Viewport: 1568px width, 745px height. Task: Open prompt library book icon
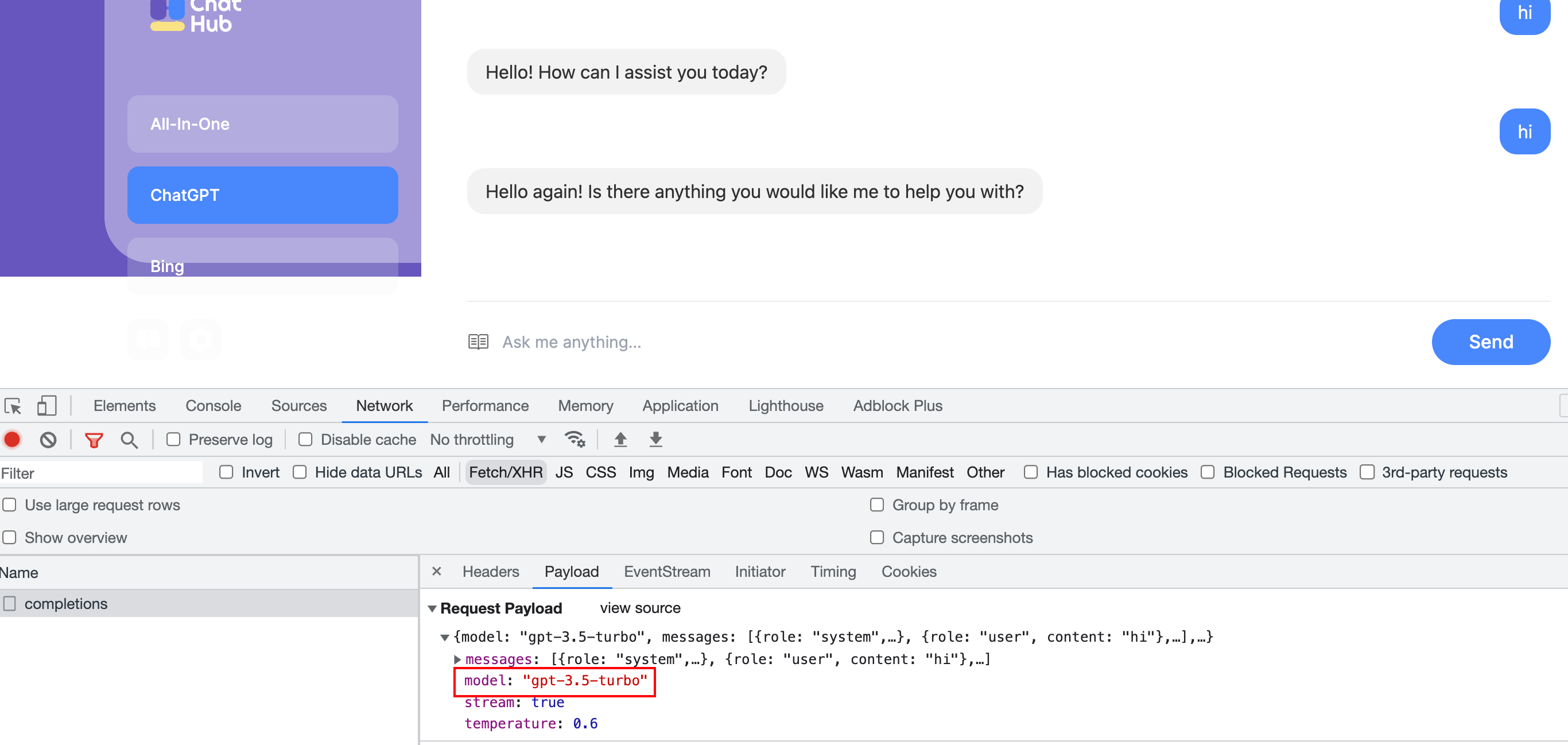click(x=478, y=342)
